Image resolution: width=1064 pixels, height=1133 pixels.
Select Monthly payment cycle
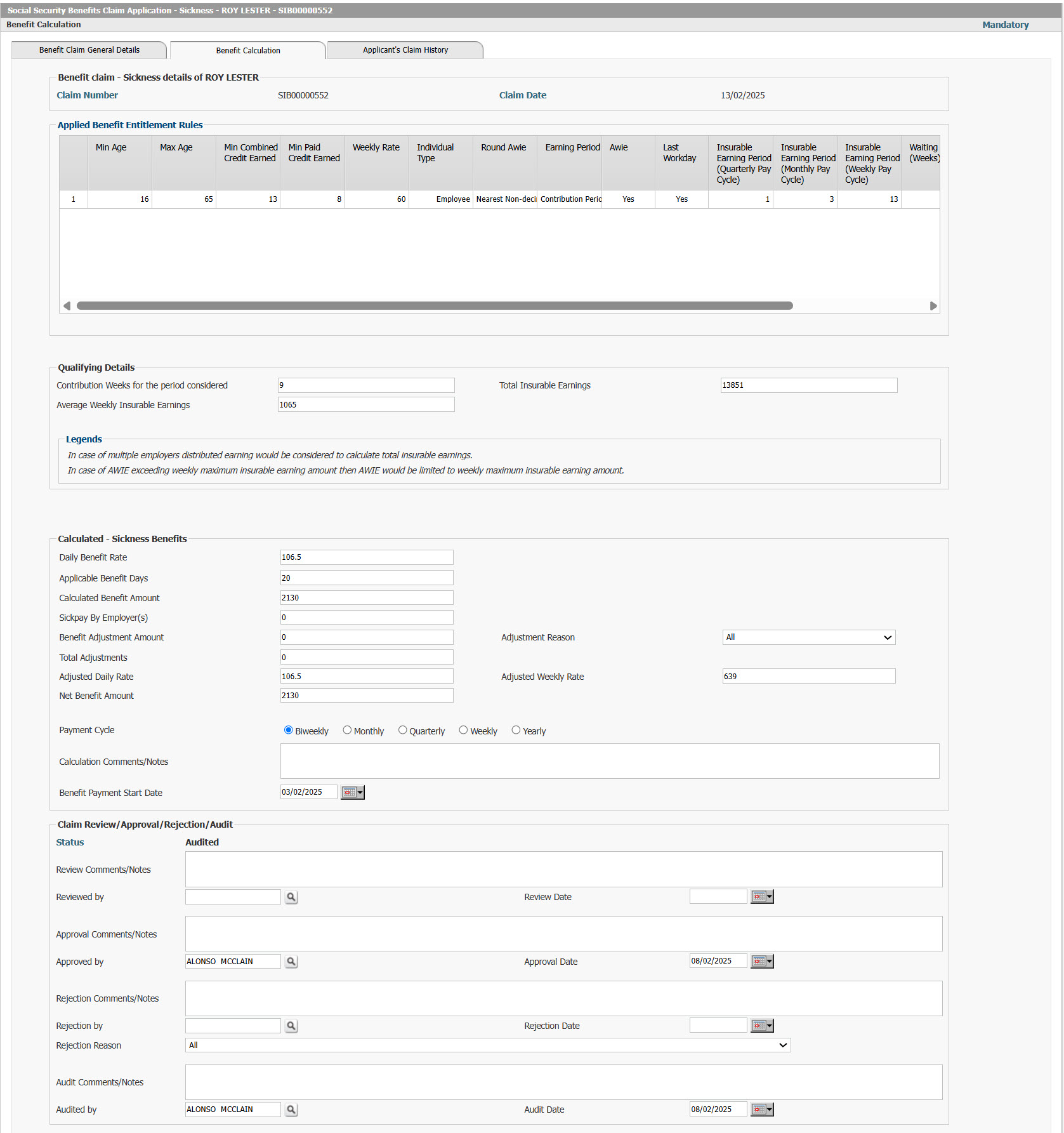tap(347, 730)
